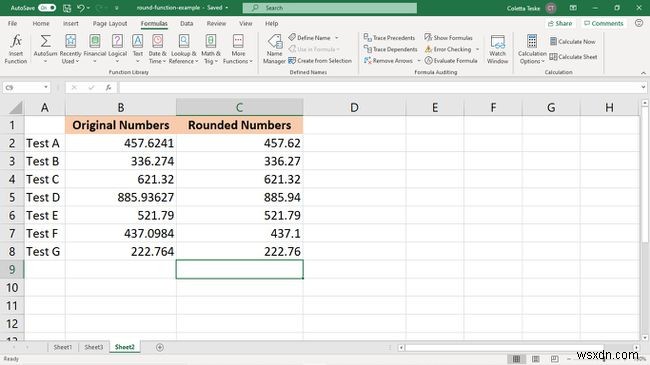Switch to Sheet1 tab
Image resolution: width=650 pixels, height=365 pixels.
pos(63,347)
